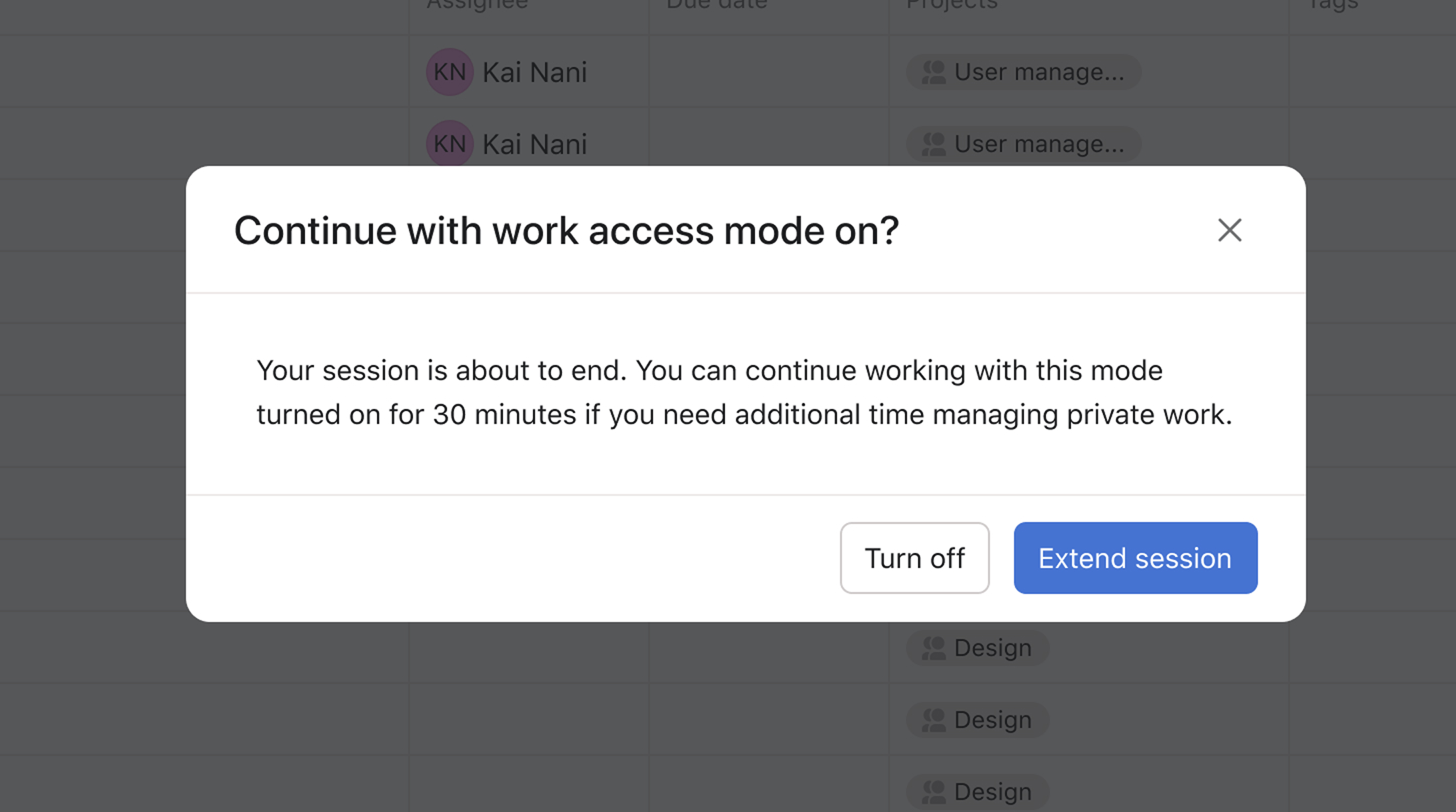
Task: Click the people icon on the topmost Design chip
Action: point(933,647)
